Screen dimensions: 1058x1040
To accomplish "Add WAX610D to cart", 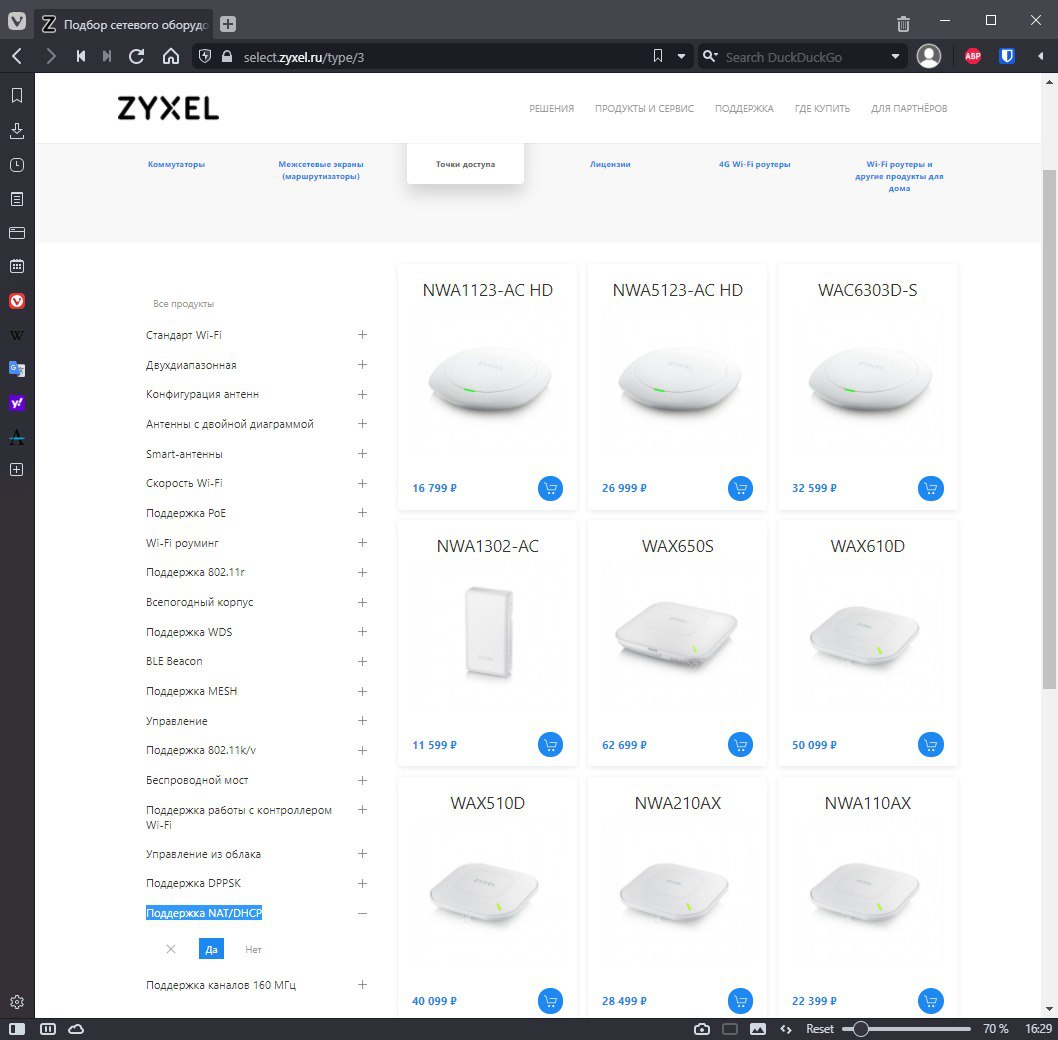I will pyautogui.click(x=930, y=744).
